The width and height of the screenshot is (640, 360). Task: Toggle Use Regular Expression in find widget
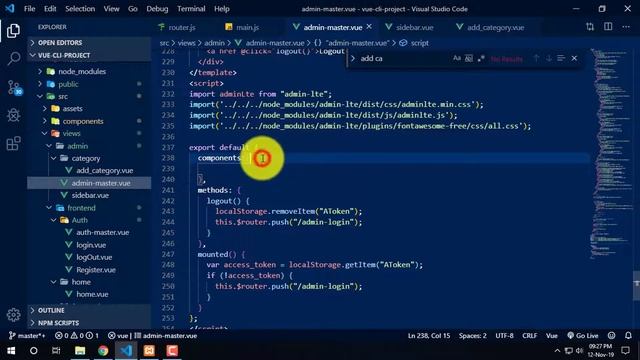tap(481, 58)
